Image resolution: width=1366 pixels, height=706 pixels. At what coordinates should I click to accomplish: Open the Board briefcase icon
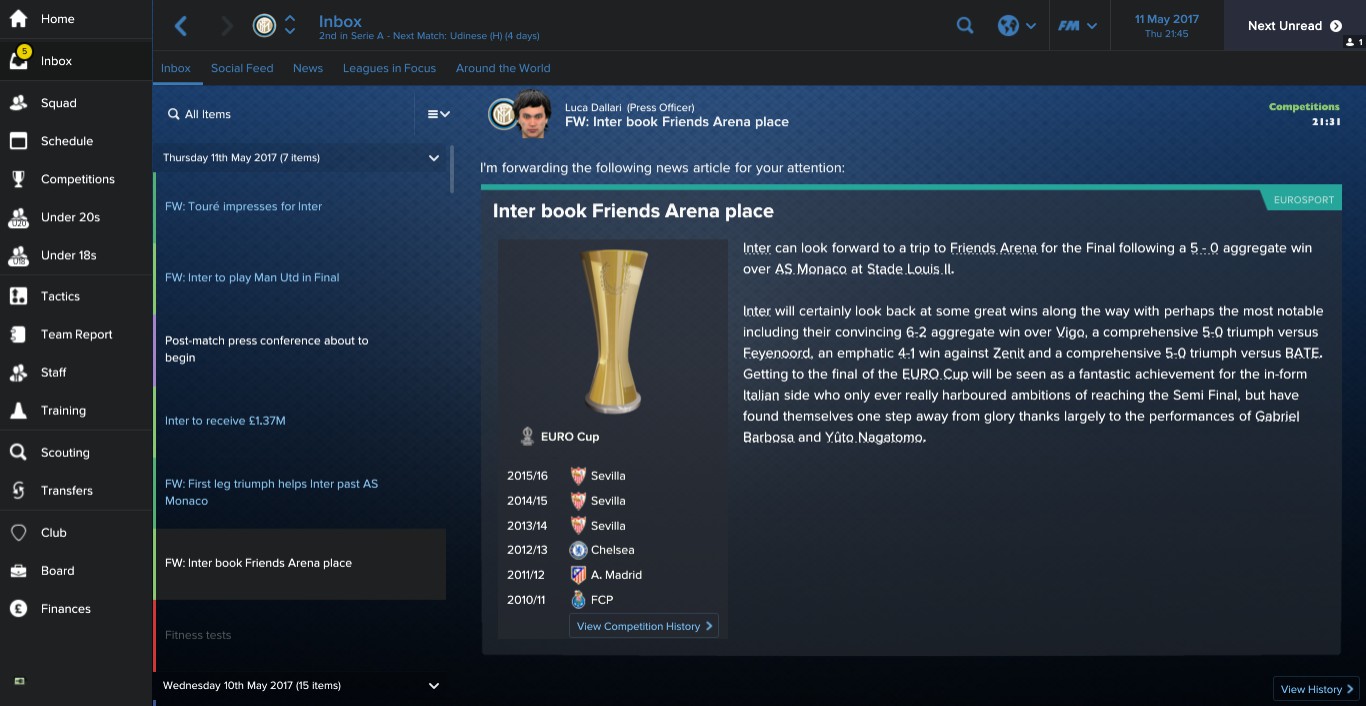coord(18,570)
